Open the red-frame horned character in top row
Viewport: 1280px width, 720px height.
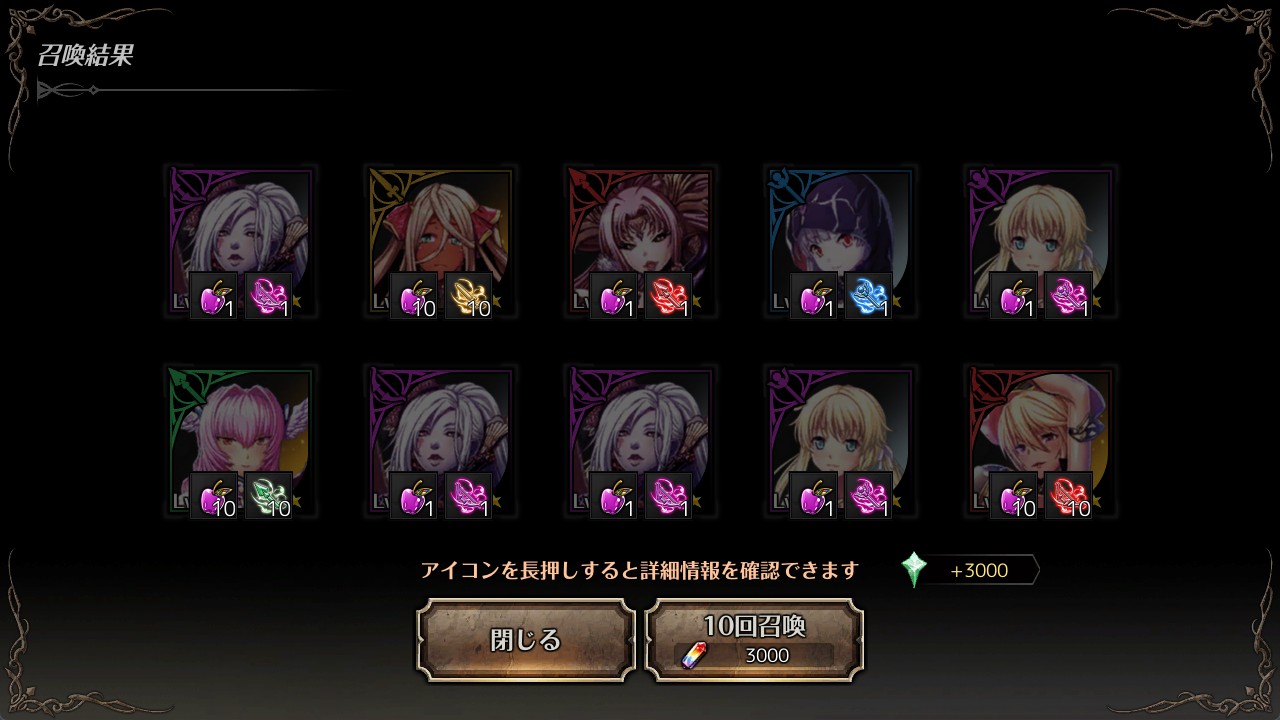[x=640, y=241]
